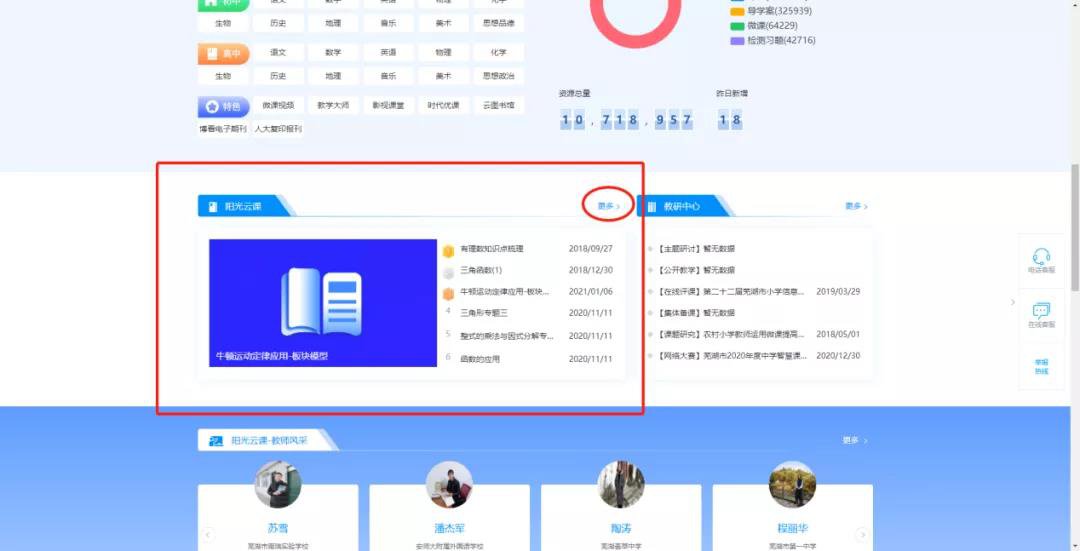Expand 更多 in the 教研中心 section
This screenshot has height=551, width=1080.
(856, 207)
